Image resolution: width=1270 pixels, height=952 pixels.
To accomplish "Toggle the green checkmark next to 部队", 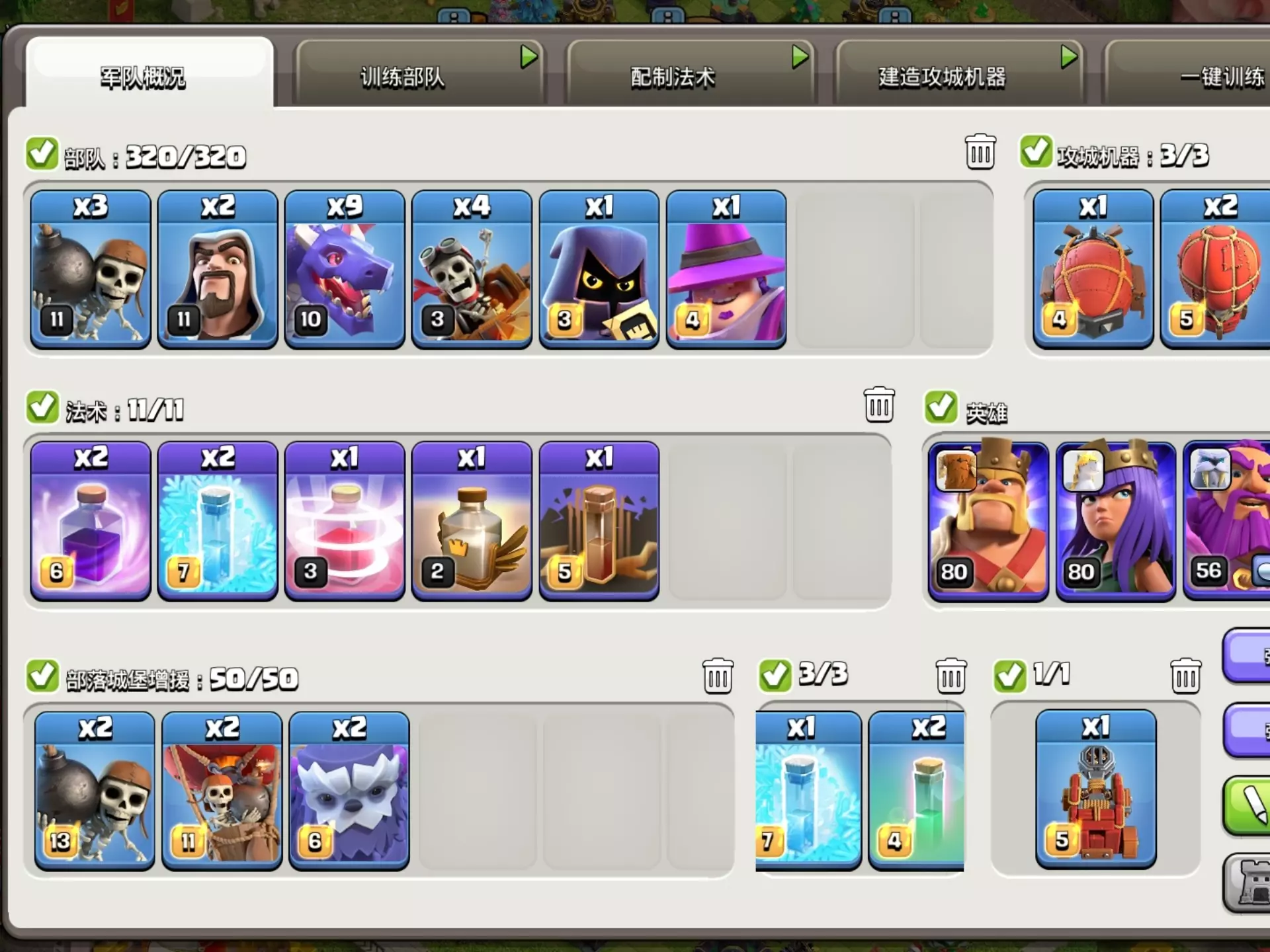I will [x=42, y=153].
